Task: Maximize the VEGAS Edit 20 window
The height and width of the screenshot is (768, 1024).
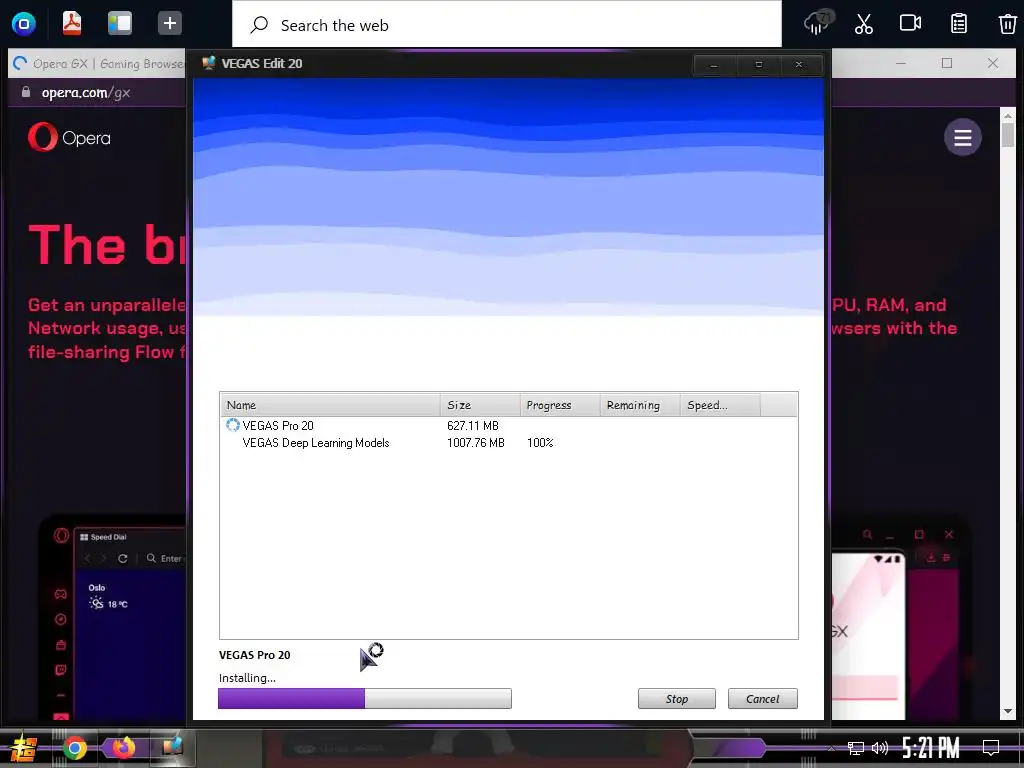Action: click(x=758, y=65)
